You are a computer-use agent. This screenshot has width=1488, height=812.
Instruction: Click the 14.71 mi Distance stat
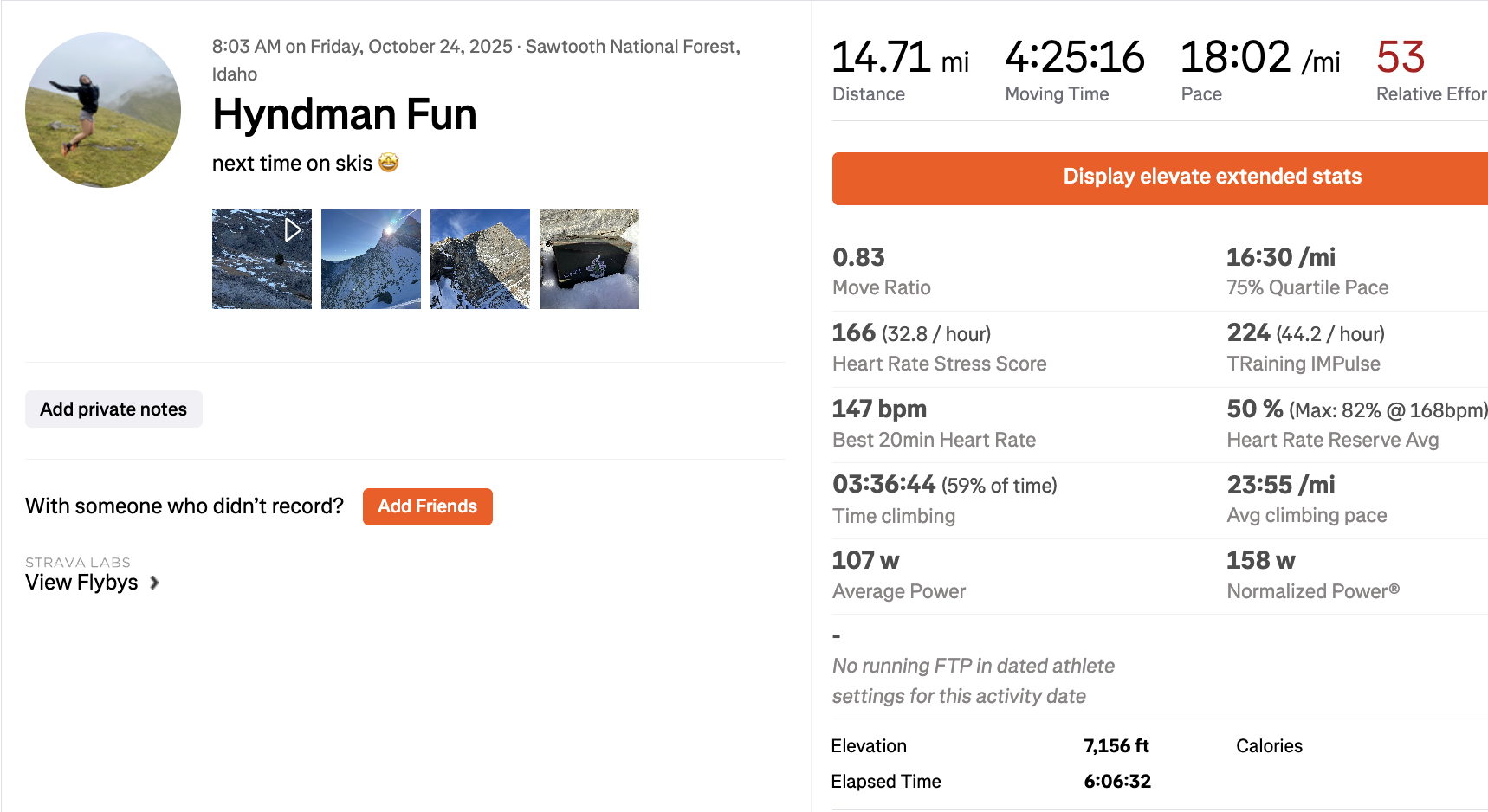coord(900,58)
